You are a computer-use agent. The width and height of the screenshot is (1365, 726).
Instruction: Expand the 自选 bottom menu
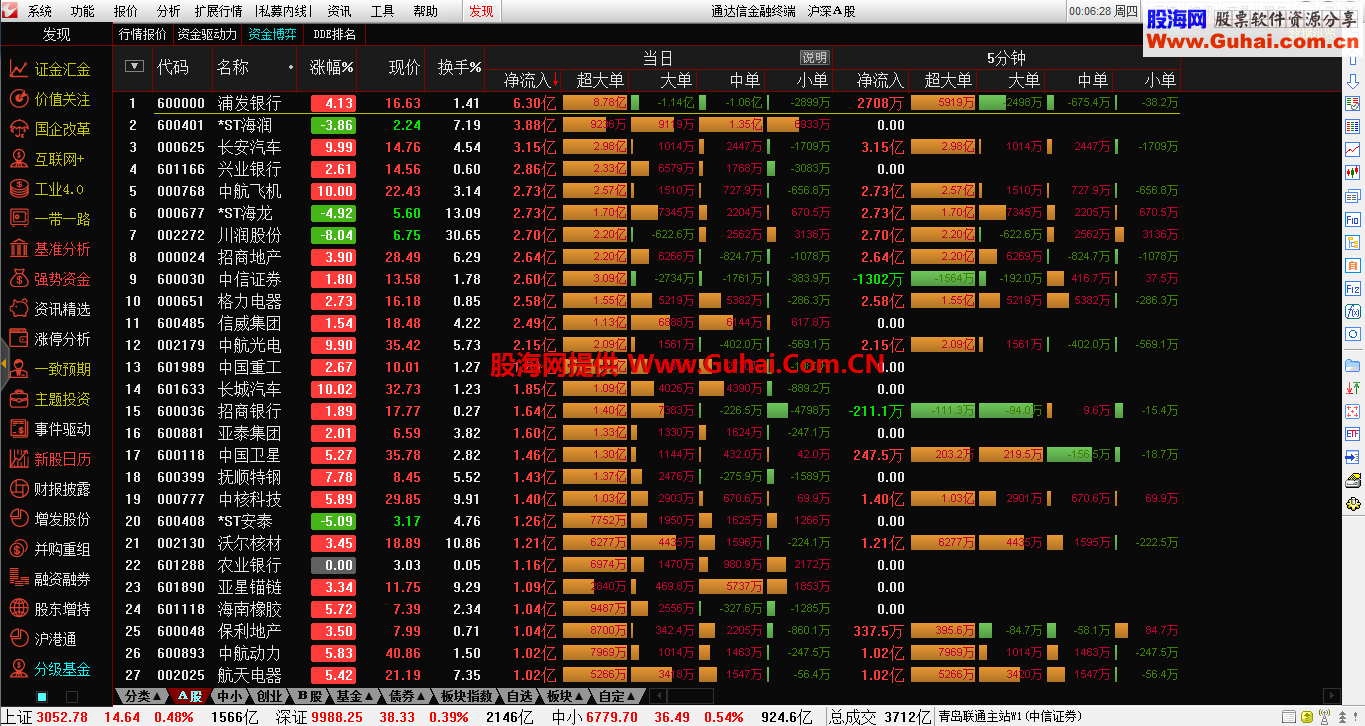tap(520, 696)
